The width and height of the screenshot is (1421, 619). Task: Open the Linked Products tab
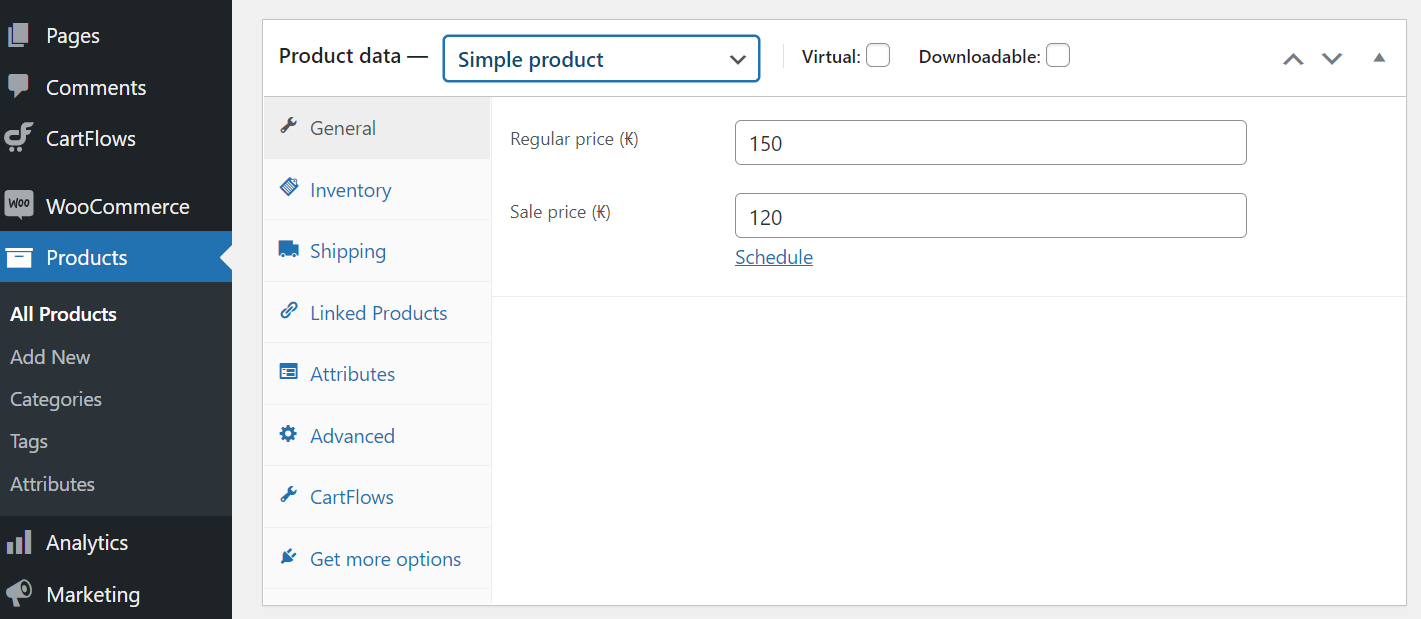click(x=378, y=313)
